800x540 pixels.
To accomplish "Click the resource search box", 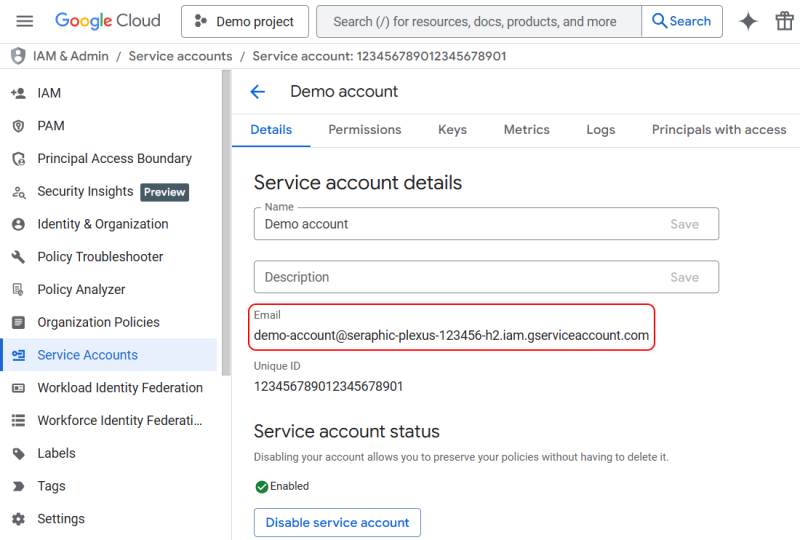I will click(478, 21).
